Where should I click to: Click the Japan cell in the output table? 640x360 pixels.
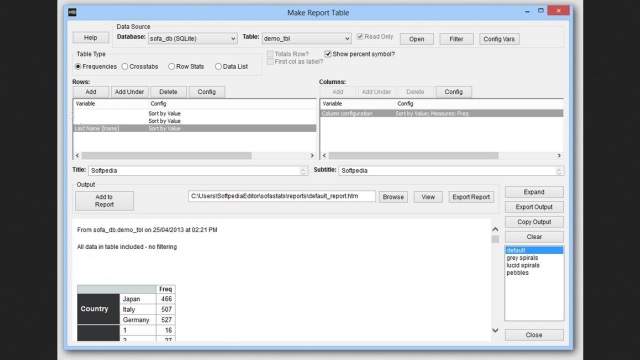[x=138, y=299]
